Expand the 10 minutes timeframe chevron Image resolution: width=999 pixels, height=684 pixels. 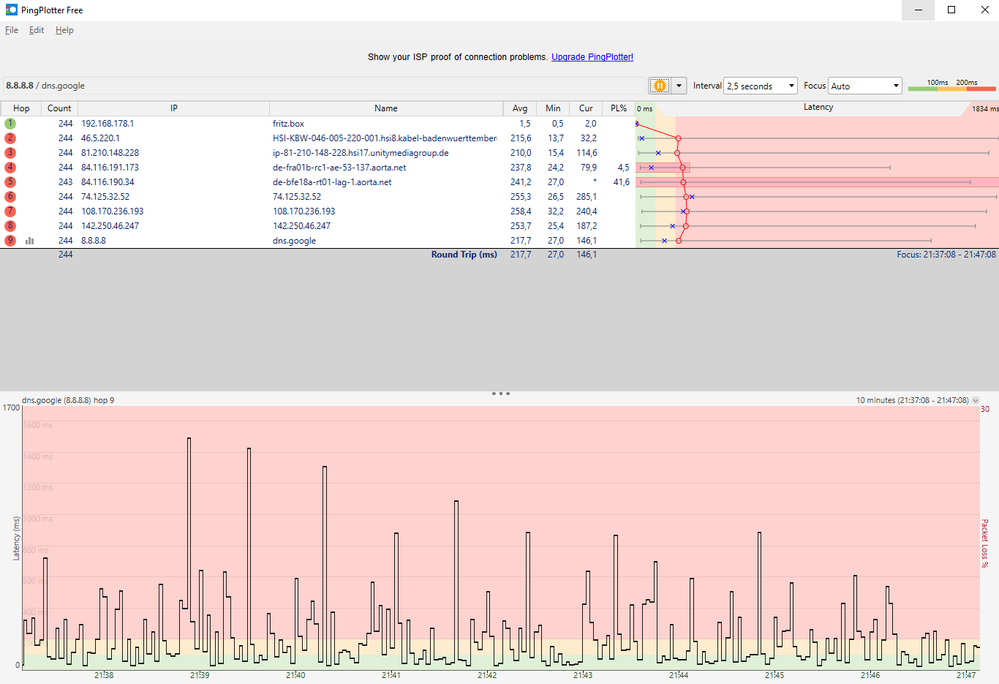[975, 401]
